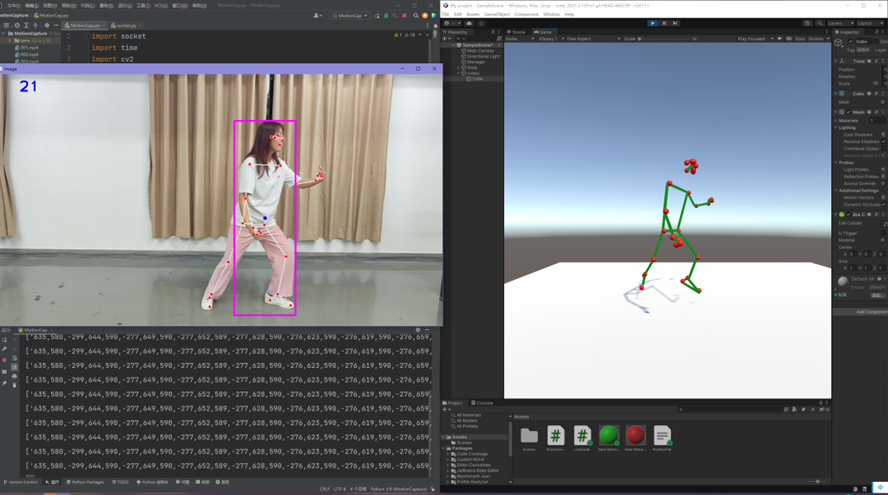
Task: Click the Step frame button in Unity
Action: pyautogui.click(x=675, y=22)
